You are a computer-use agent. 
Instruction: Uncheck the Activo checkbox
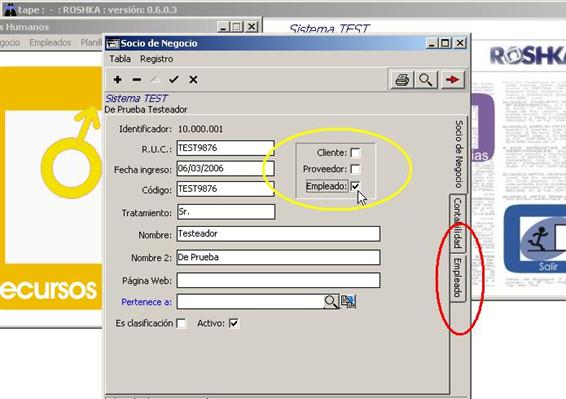click(234, 323)
